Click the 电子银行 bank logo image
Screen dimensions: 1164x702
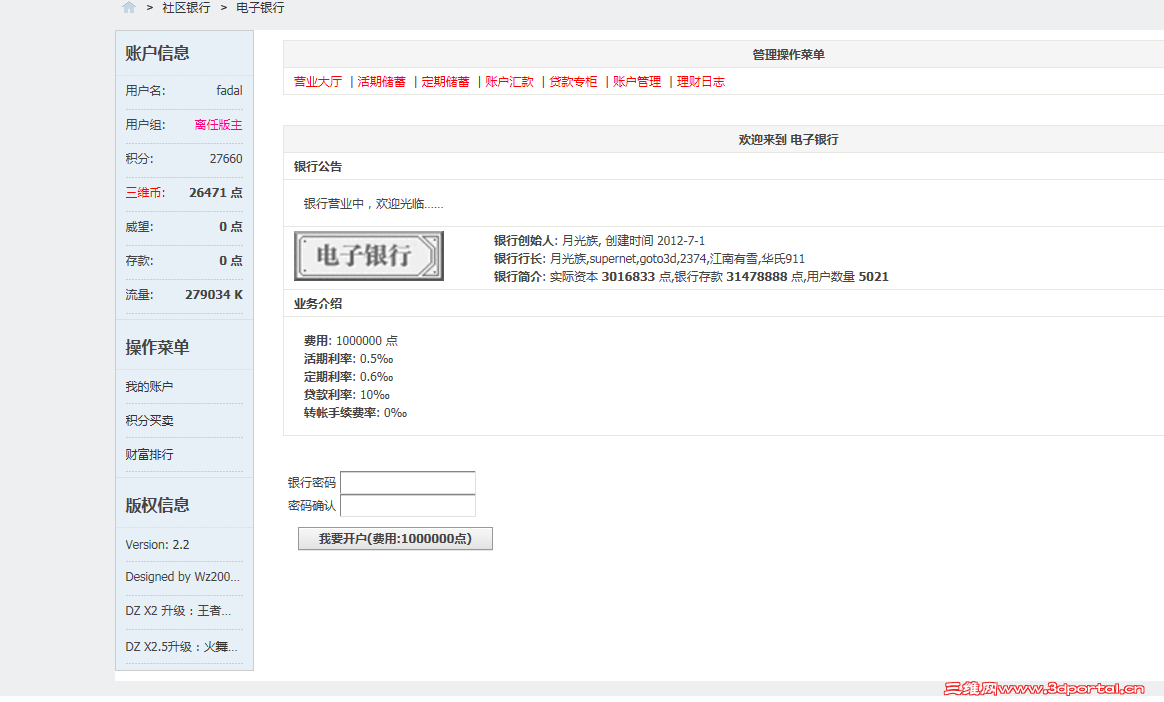pyautogui.click(x=368, y=256)
